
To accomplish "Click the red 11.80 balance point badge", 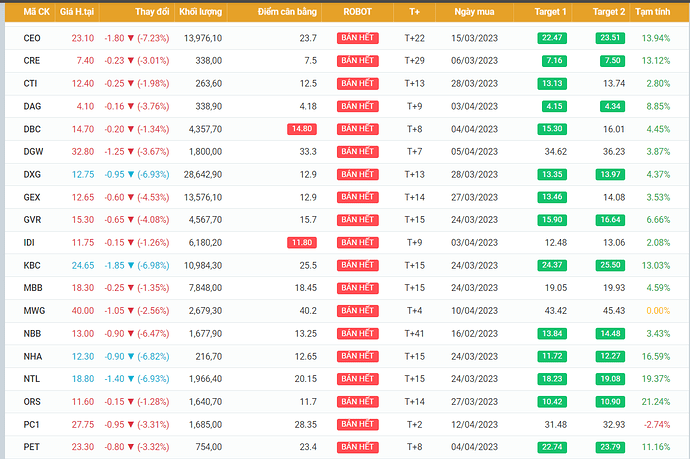I will tap(302, 242).
